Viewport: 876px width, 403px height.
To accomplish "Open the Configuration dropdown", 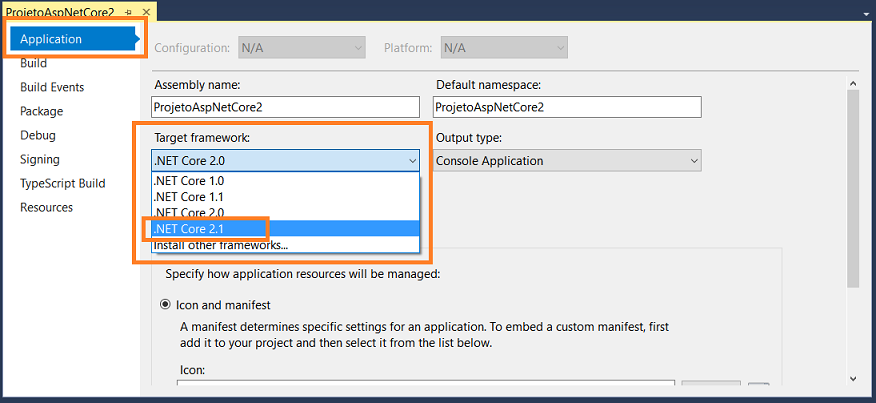I will [302, 48].
